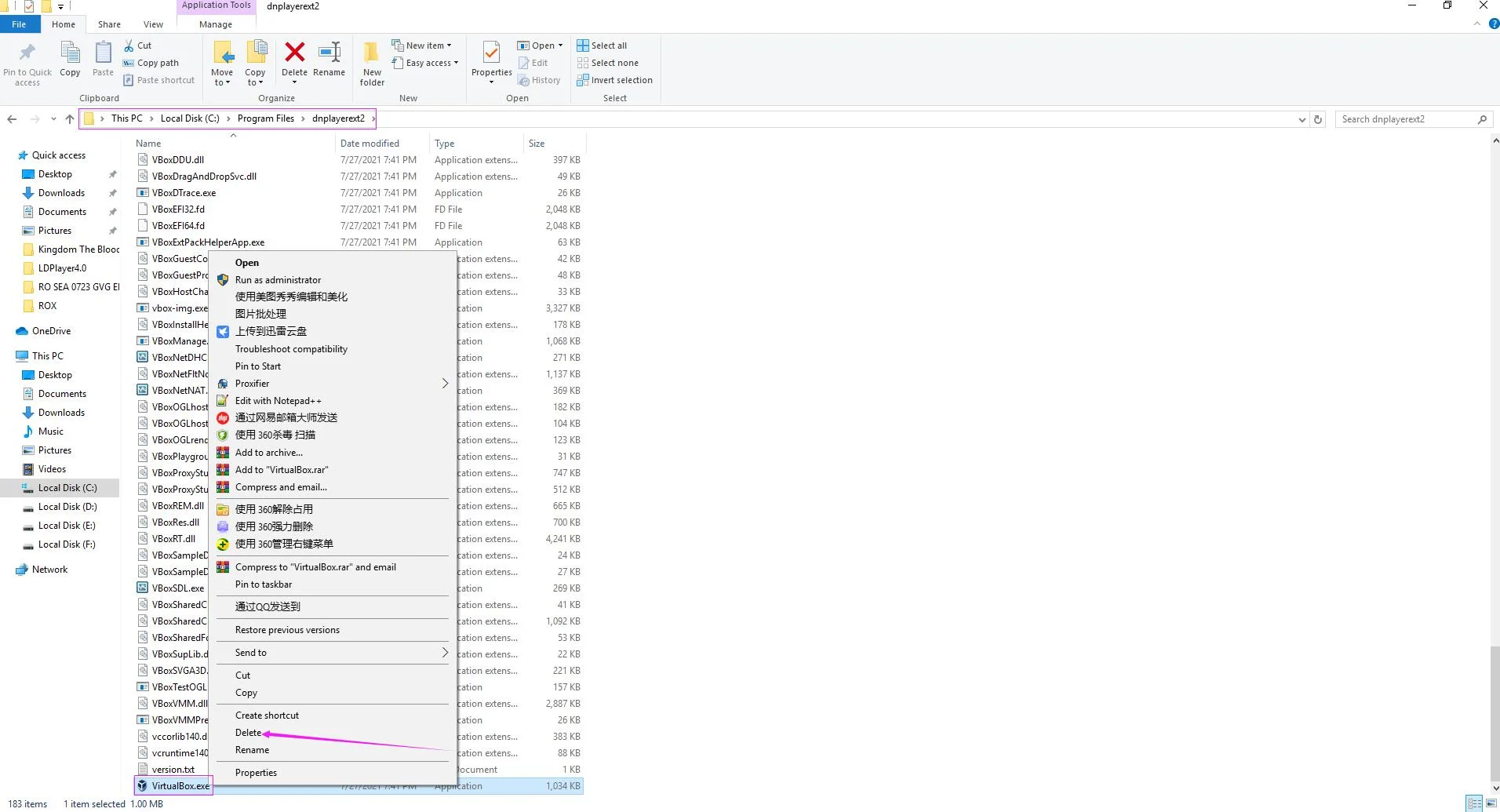Refresh the current folder view
This screenshot has height=812, width=1500.
coord(1318,119)
